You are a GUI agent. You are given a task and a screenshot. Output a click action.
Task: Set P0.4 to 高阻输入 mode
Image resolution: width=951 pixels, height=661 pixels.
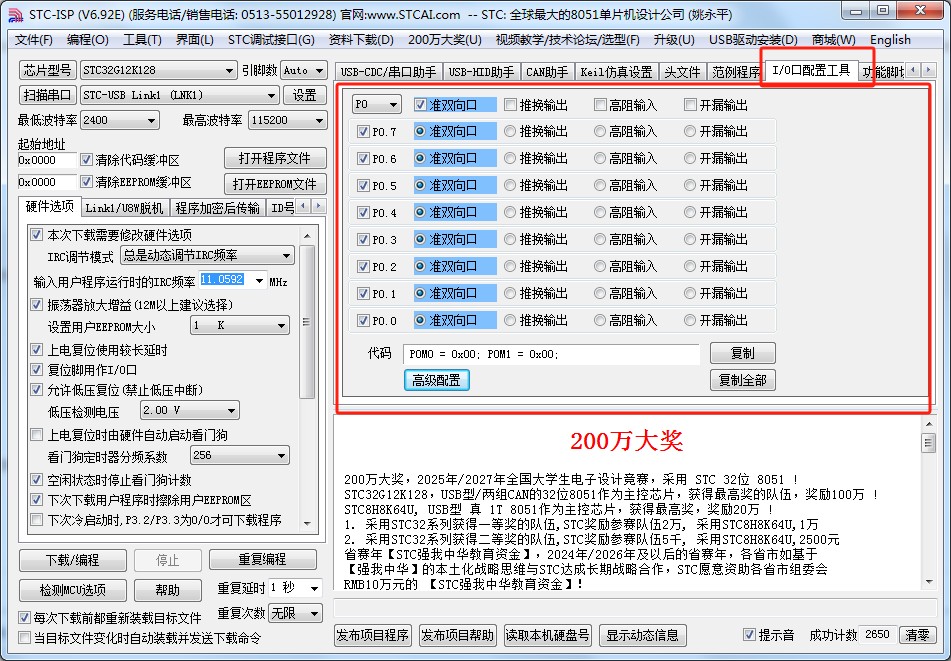click(x=600, y=212)
